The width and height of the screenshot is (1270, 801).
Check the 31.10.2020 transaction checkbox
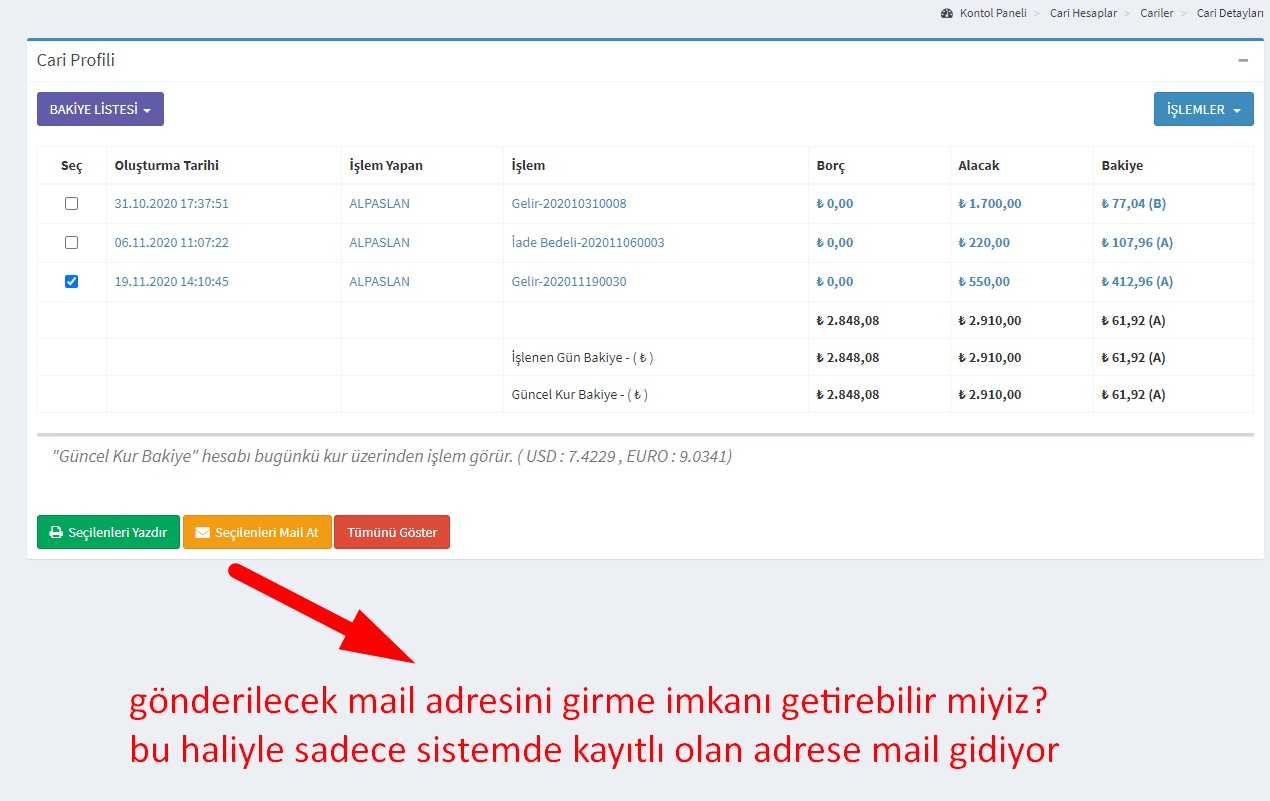tap(71, 203)
